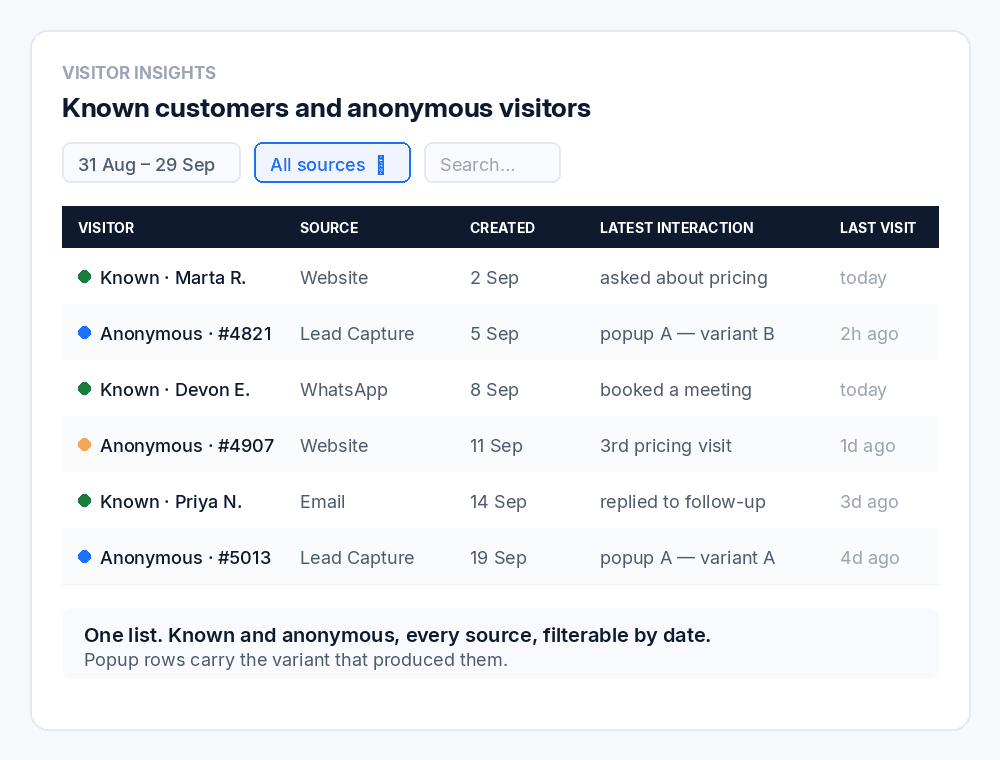Viewport: 1000px width, 760px height.
Task: Click the 1d ago last visit
Action: pos(867,446)
